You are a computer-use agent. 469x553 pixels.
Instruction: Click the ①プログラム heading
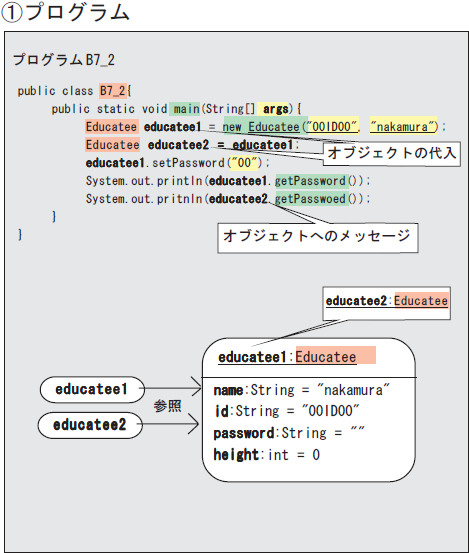65,12
